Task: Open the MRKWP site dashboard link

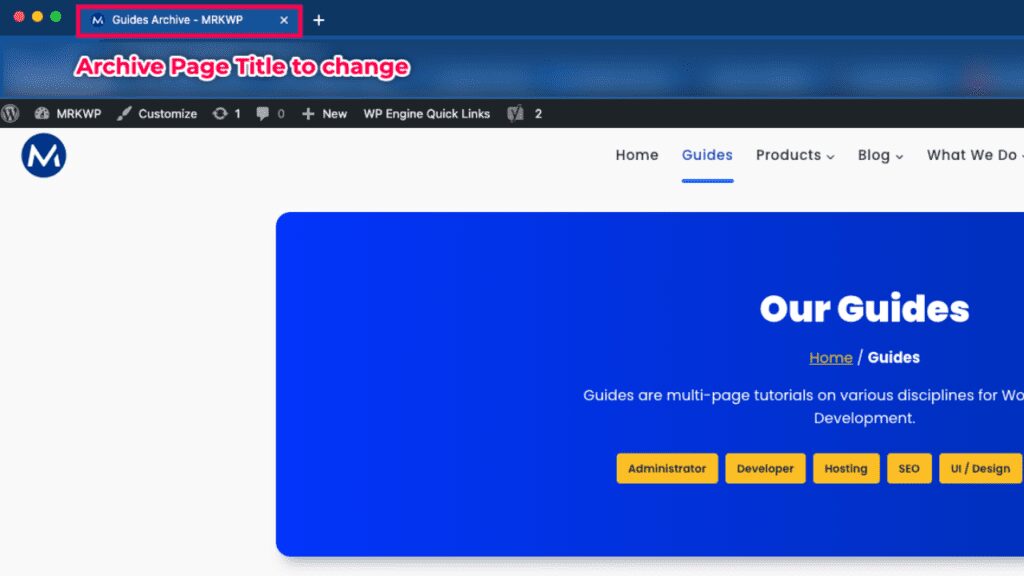Action: click(68, 114)
